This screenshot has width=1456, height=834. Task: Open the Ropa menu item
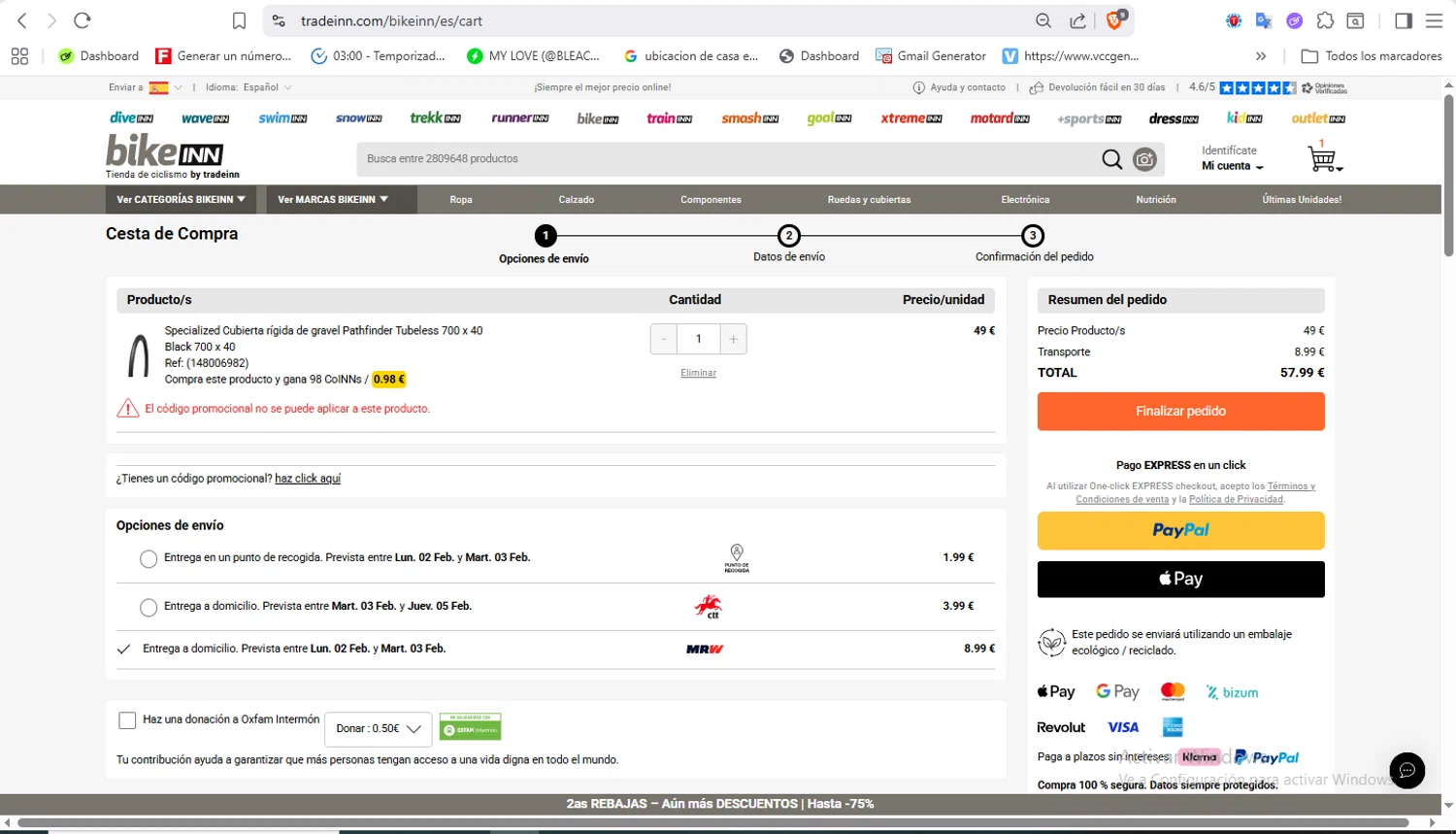pos(461,200)
